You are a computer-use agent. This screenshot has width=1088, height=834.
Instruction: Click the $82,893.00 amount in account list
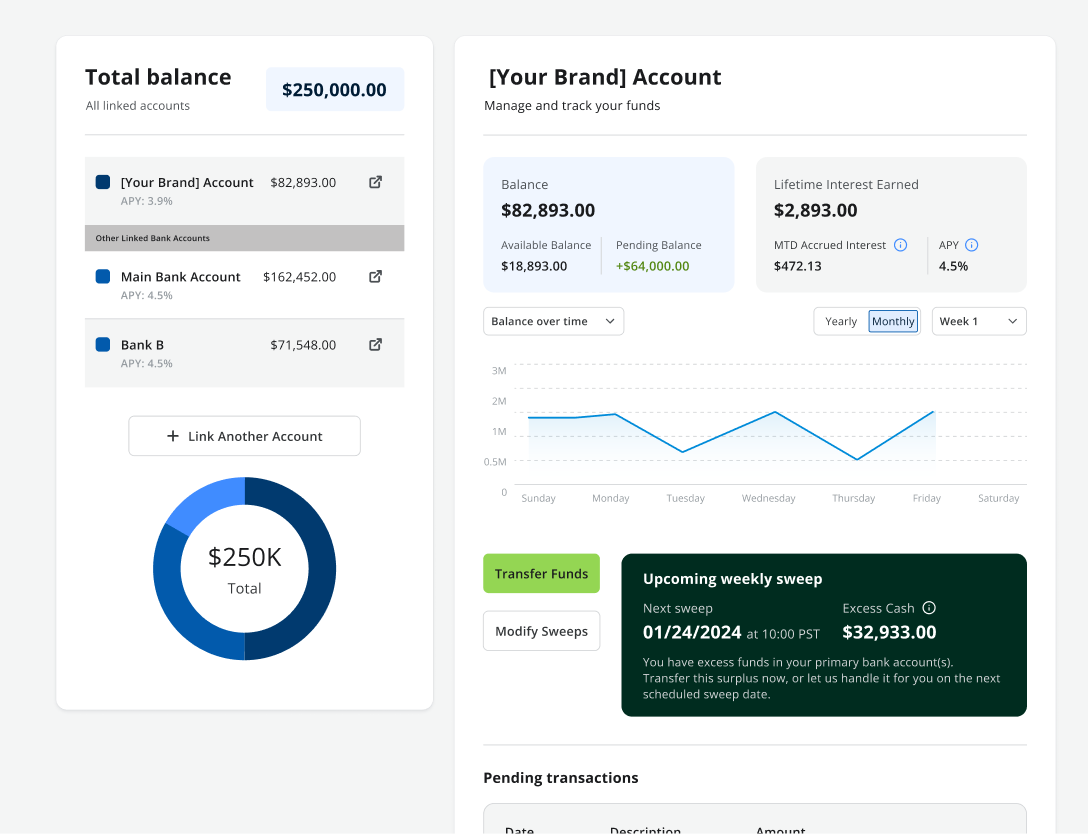[303, 182]
